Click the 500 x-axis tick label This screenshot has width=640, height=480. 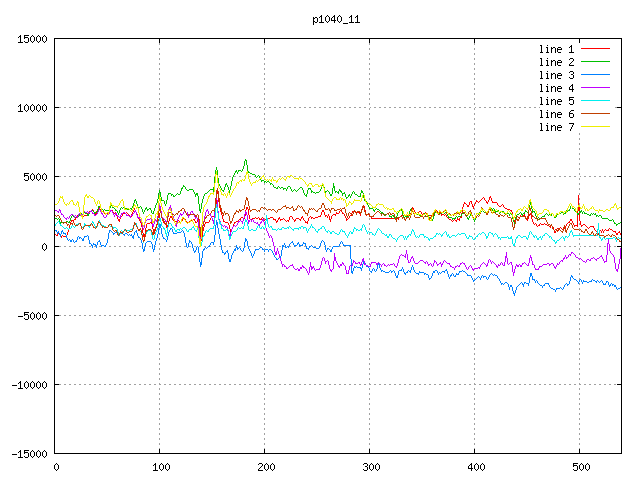(579, 467)
